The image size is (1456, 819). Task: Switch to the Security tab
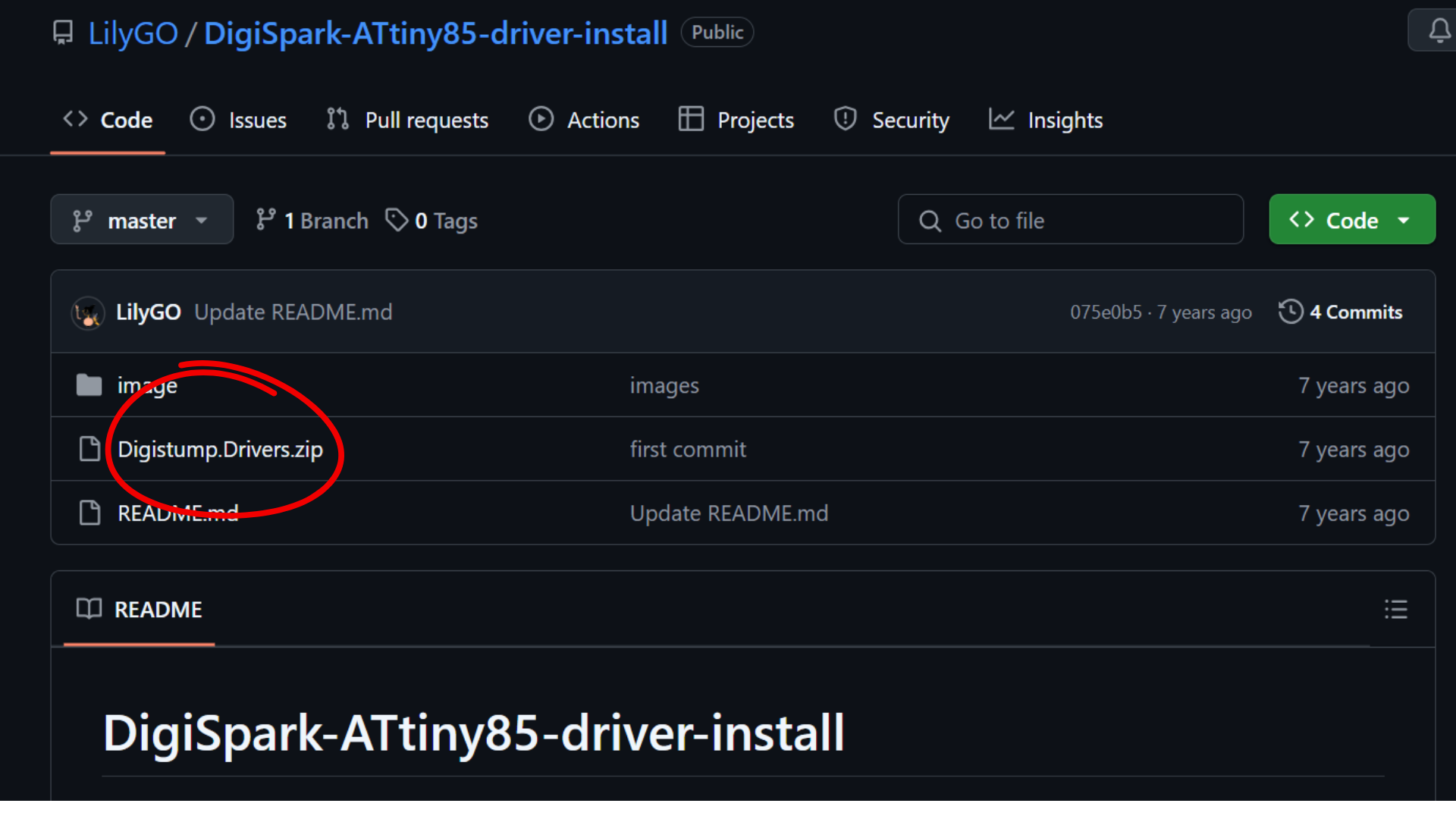click(x=891, y=120)
